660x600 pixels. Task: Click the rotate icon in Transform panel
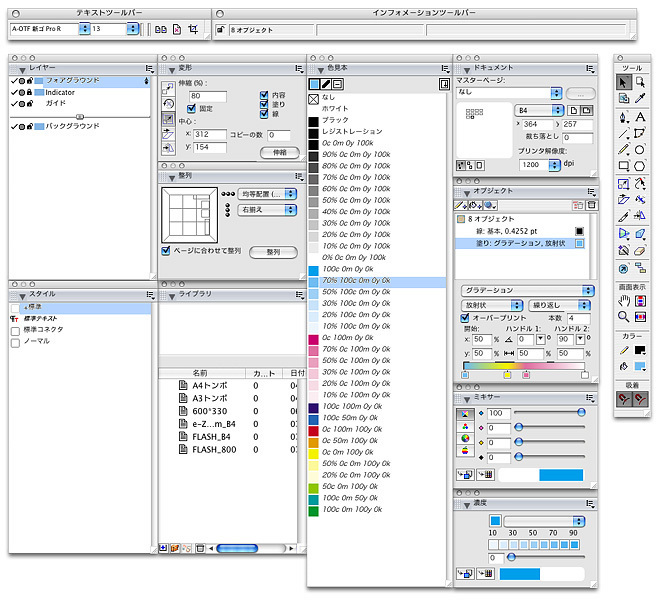pos(168,104)
